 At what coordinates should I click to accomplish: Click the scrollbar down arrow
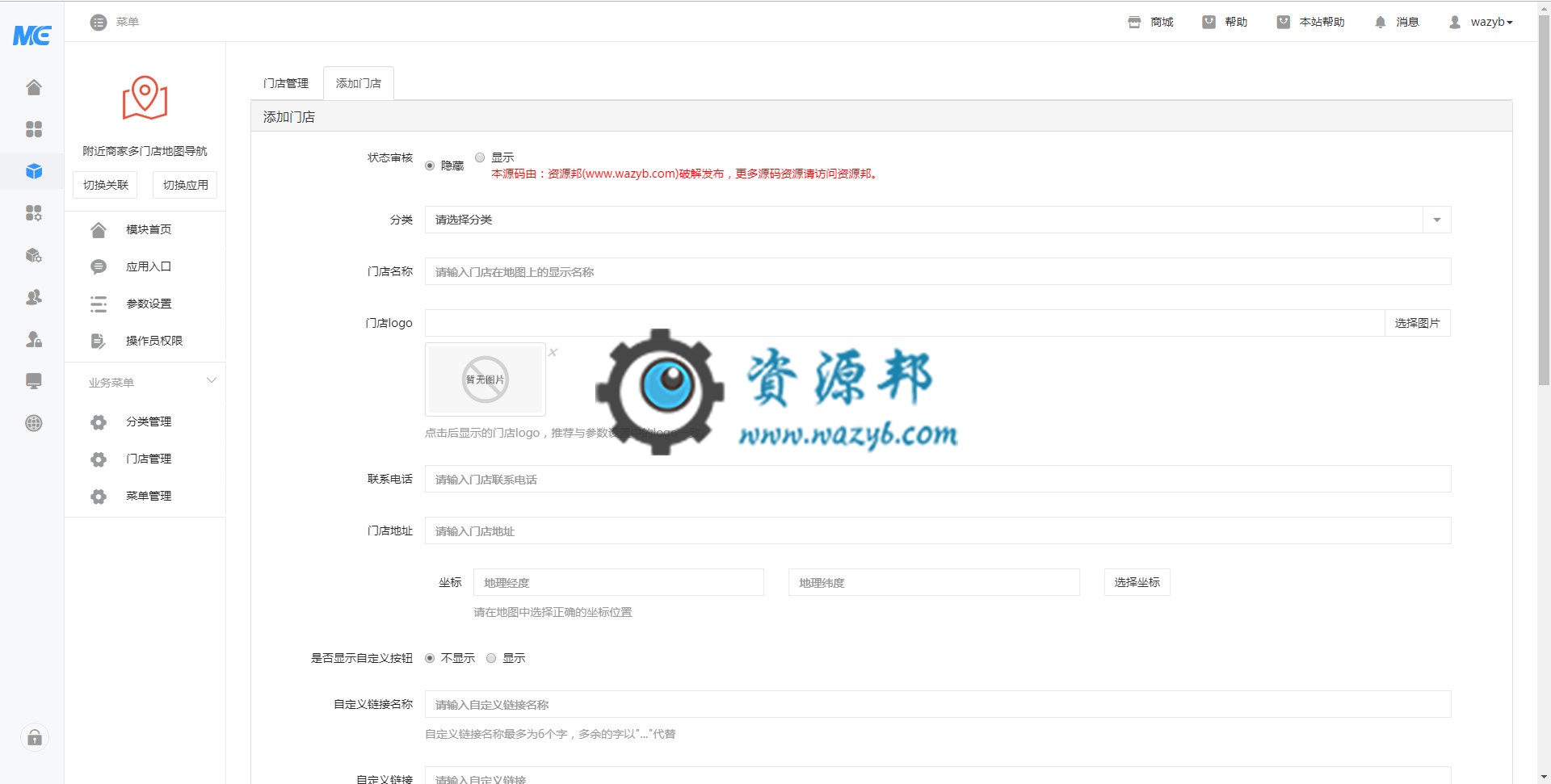pos(1544,777)
